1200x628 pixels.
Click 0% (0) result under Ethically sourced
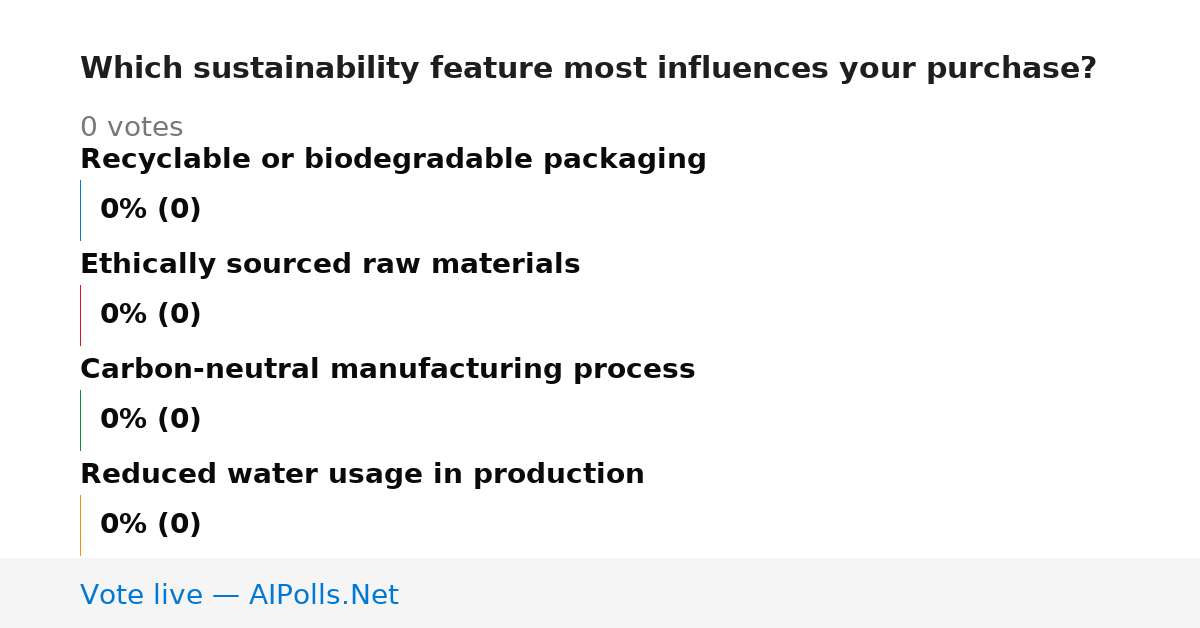[150, 315]
